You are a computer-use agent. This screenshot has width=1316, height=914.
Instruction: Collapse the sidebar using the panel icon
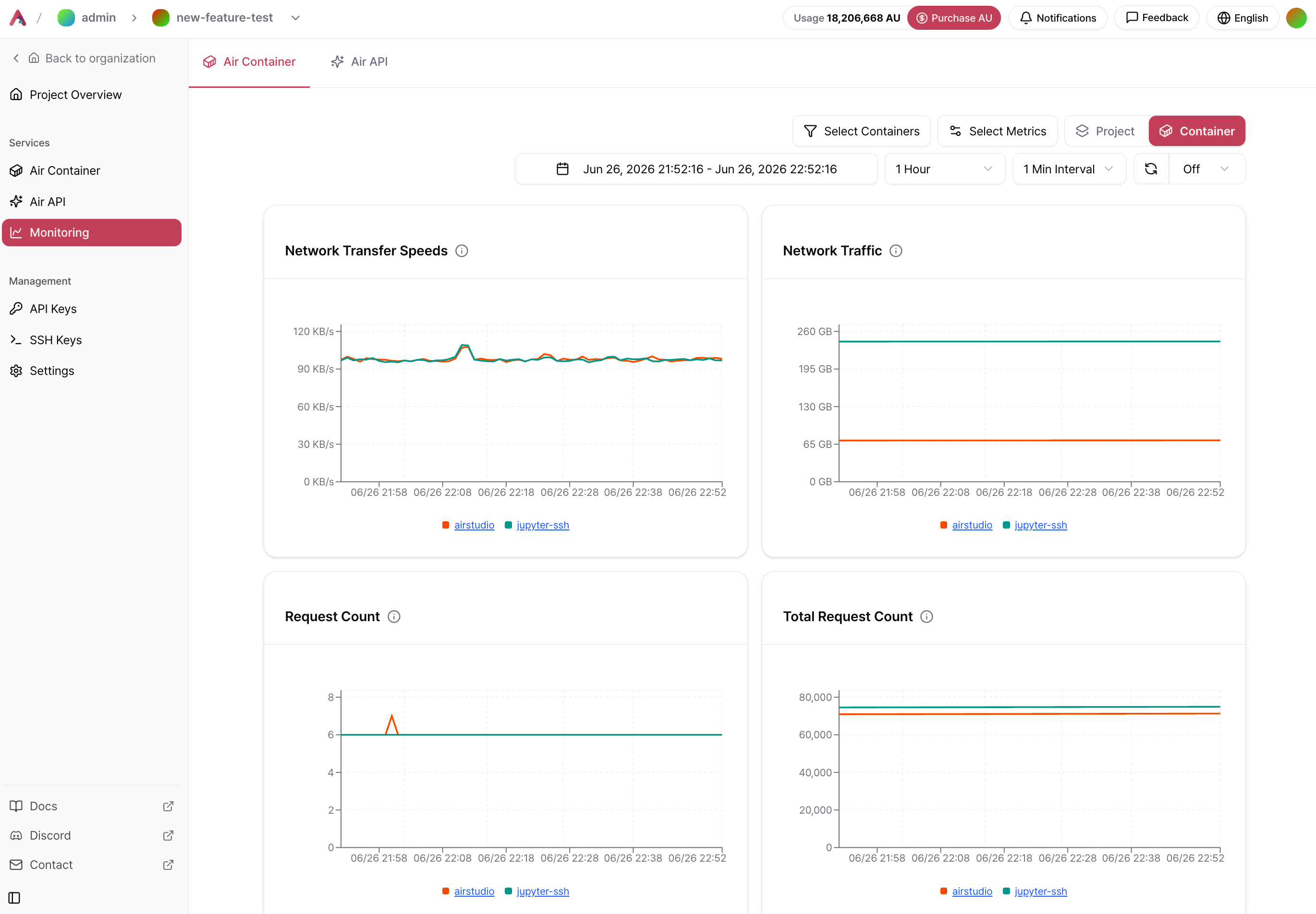pyautogui.click(x=15, y=897)
